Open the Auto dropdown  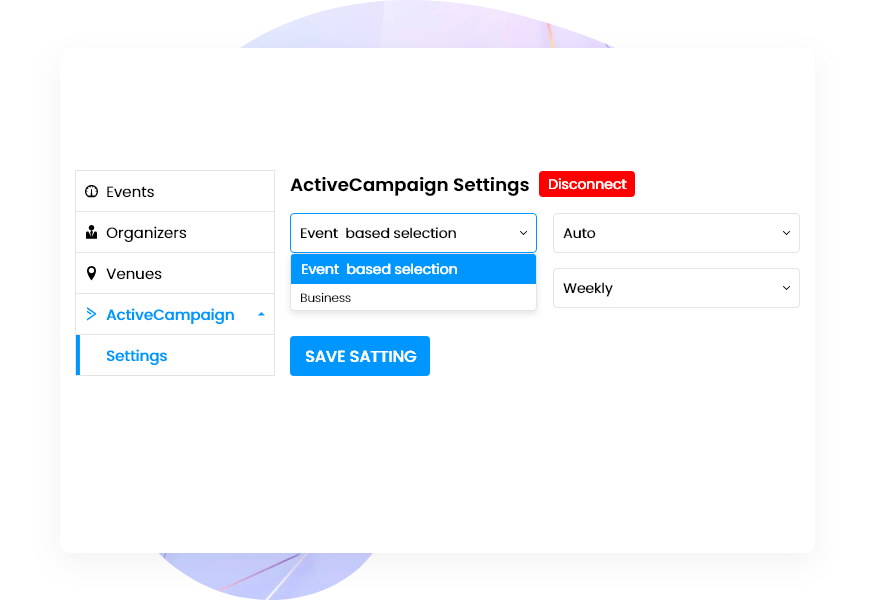click(676, 233)
